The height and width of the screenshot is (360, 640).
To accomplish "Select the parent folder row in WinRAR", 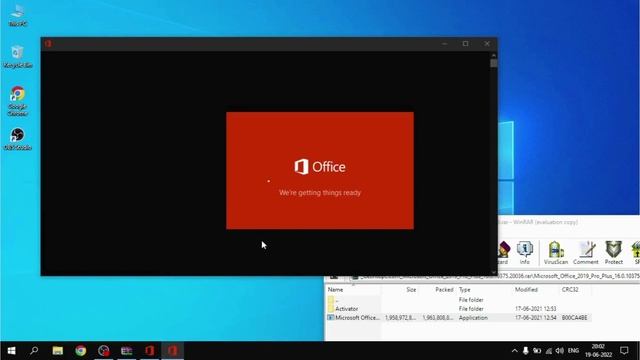I will point(459,300).
